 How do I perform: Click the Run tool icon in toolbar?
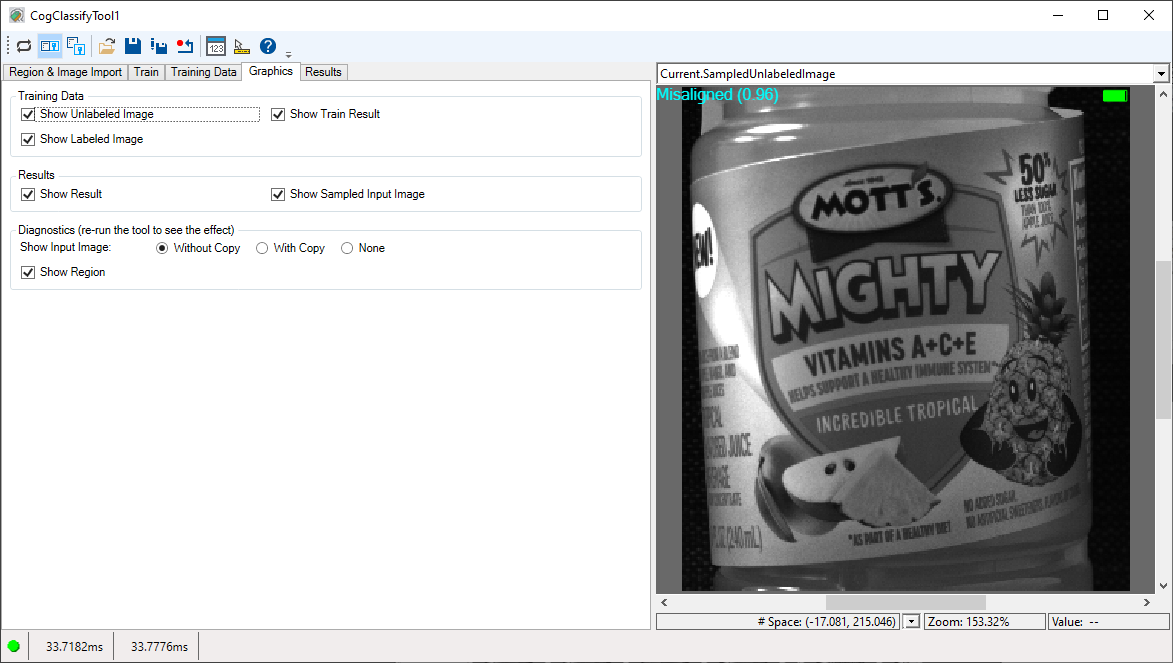(x=24, y=46)
